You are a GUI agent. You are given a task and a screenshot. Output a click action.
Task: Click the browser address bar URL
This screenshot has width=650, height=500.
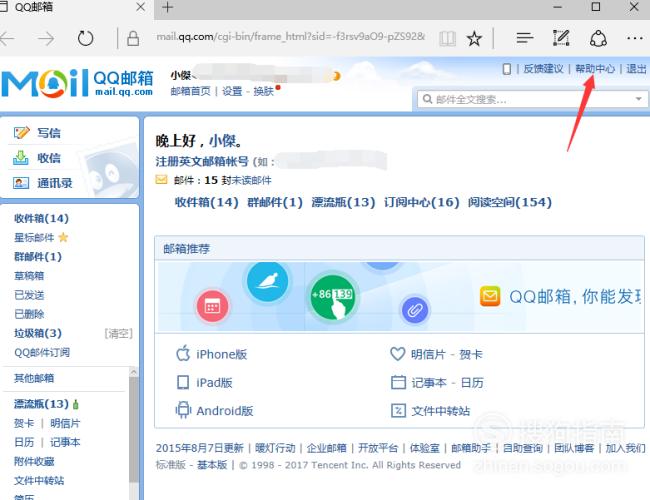(290, 37)
